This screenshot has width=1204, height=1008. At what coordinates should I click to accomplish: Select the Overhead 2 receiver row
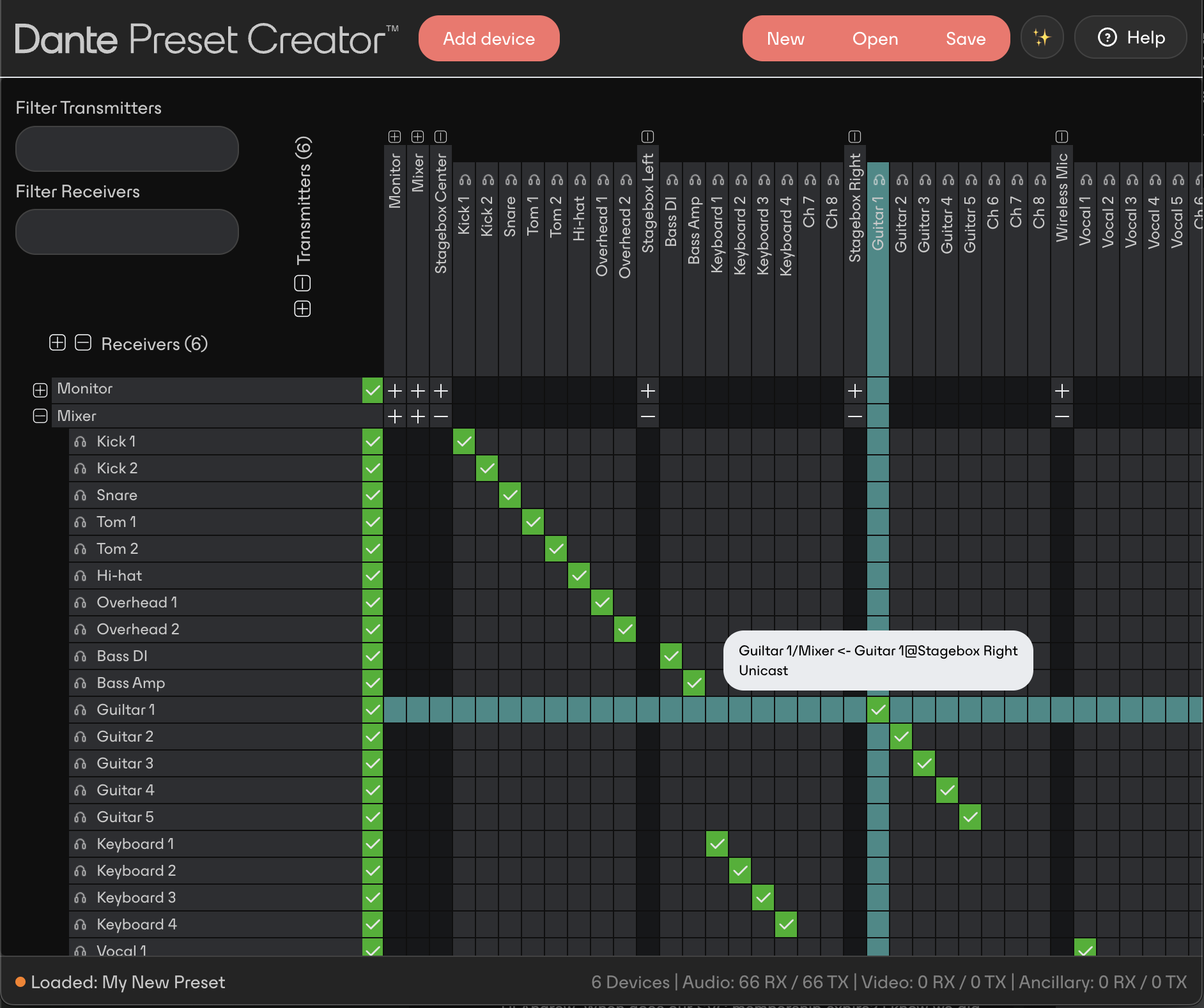point(215,629)
